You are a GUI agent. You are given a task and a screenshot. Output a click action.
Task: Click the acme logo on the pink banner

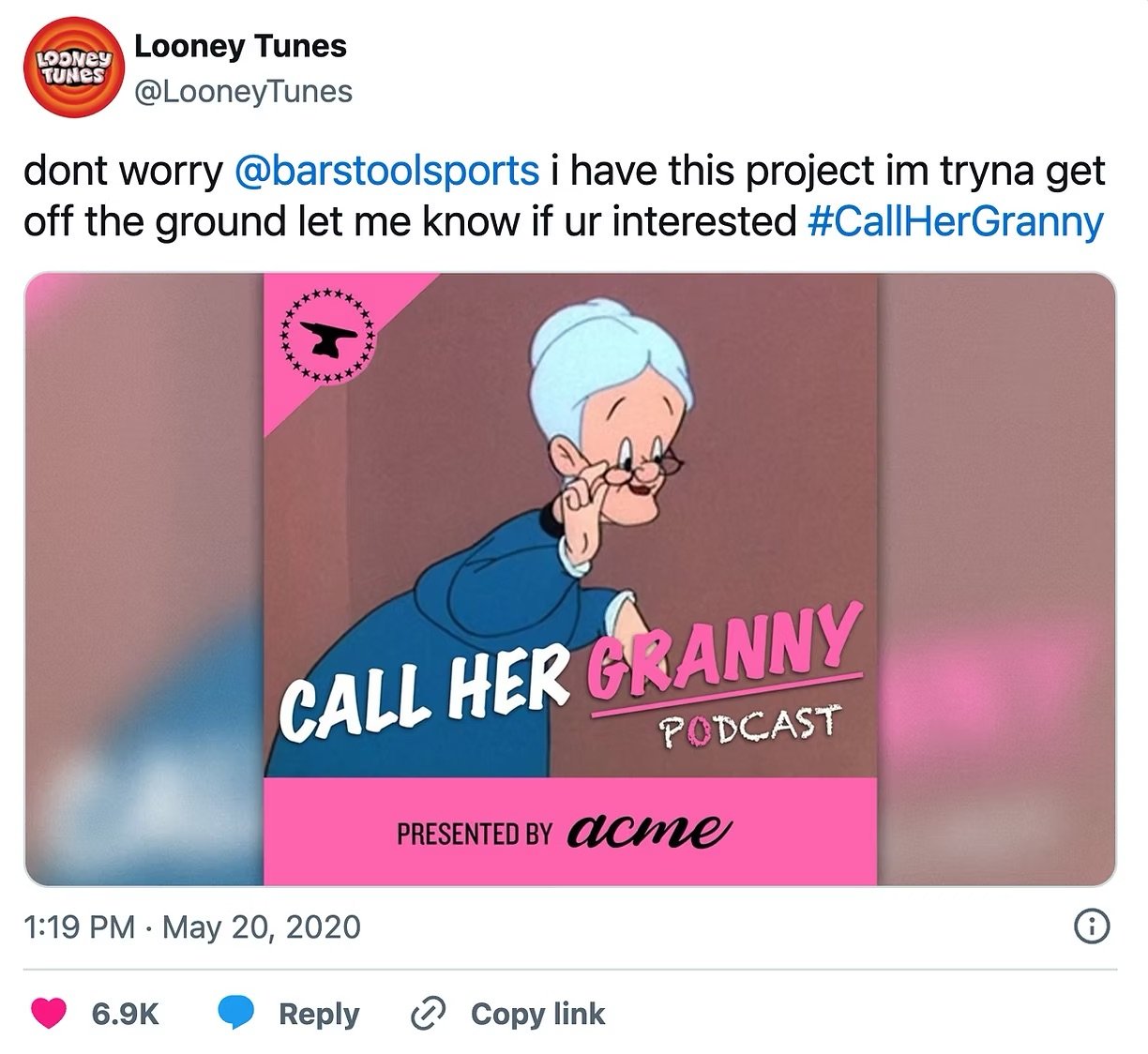click(x=648, y=830)
